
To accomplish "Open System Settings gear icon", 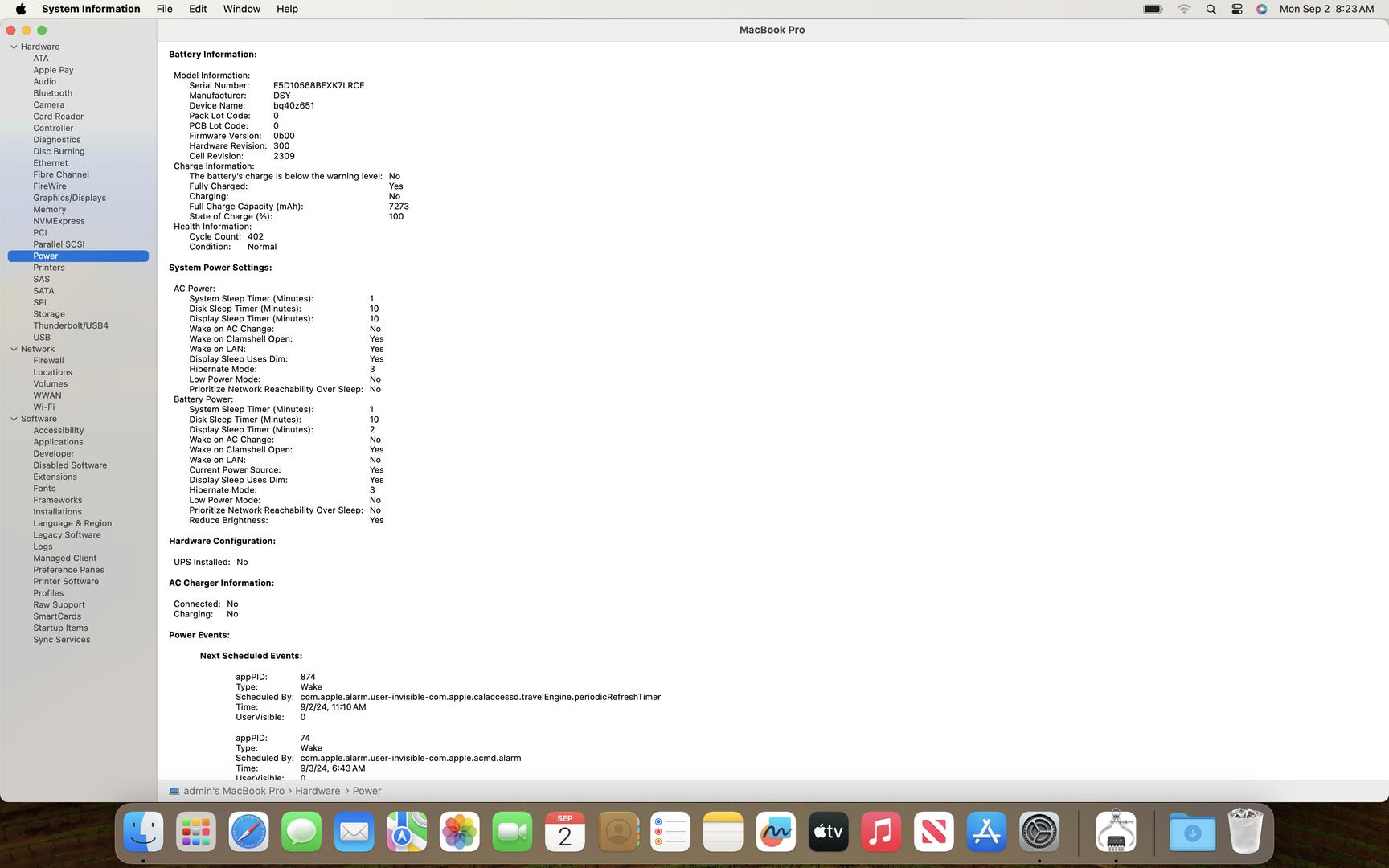I will tap(1039, 832).
